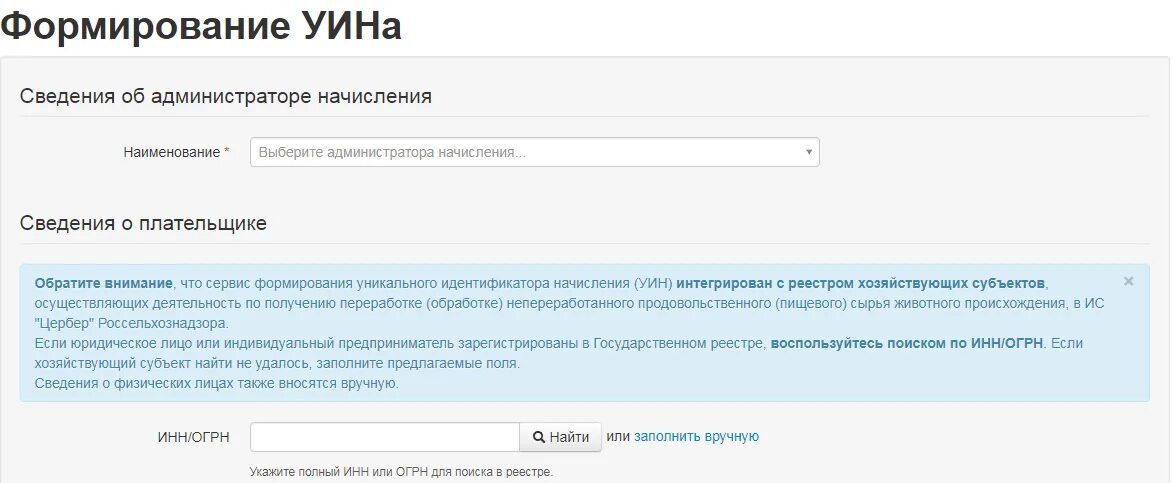Focus the ИНН/ОГРН search input
1172x483 pixels.
[x=385, y=437]
